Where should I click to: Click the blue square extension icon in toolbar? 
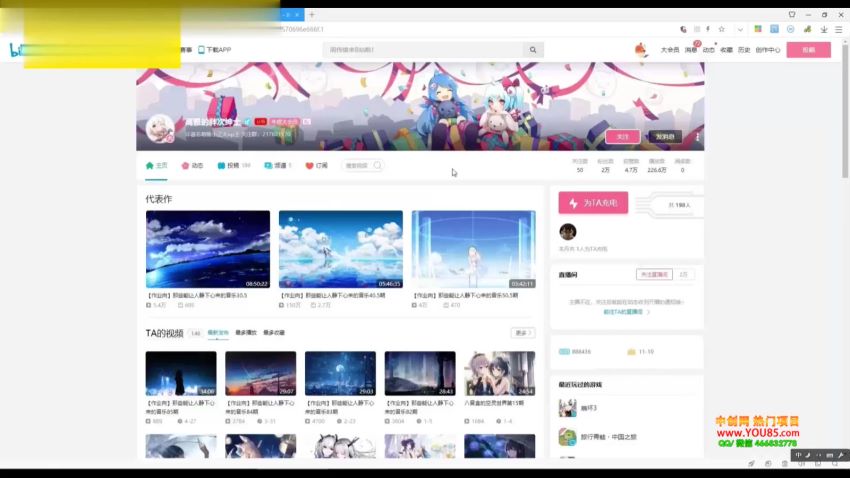(775, 29)
